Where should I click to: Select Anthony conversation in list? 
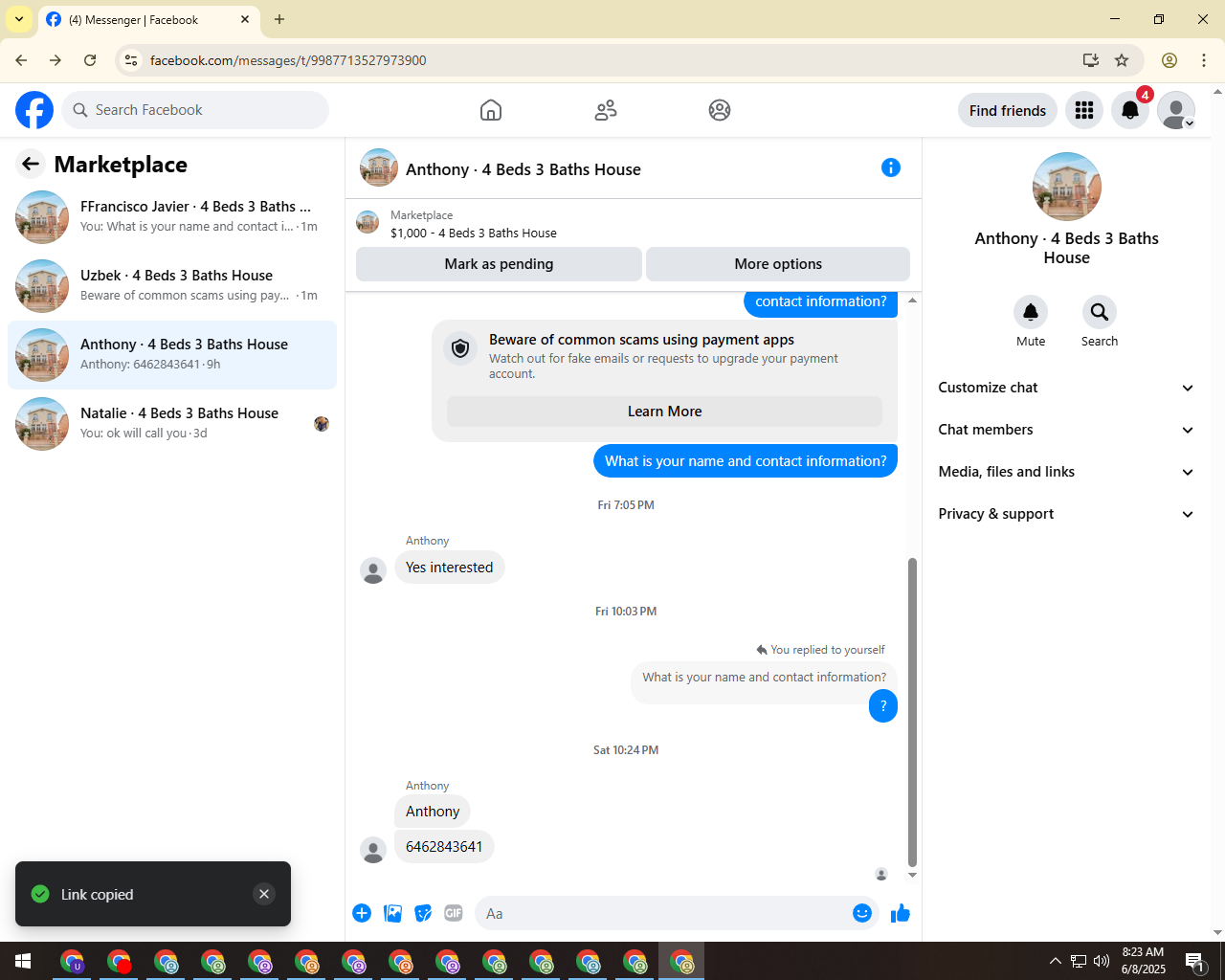pos(172,355)
